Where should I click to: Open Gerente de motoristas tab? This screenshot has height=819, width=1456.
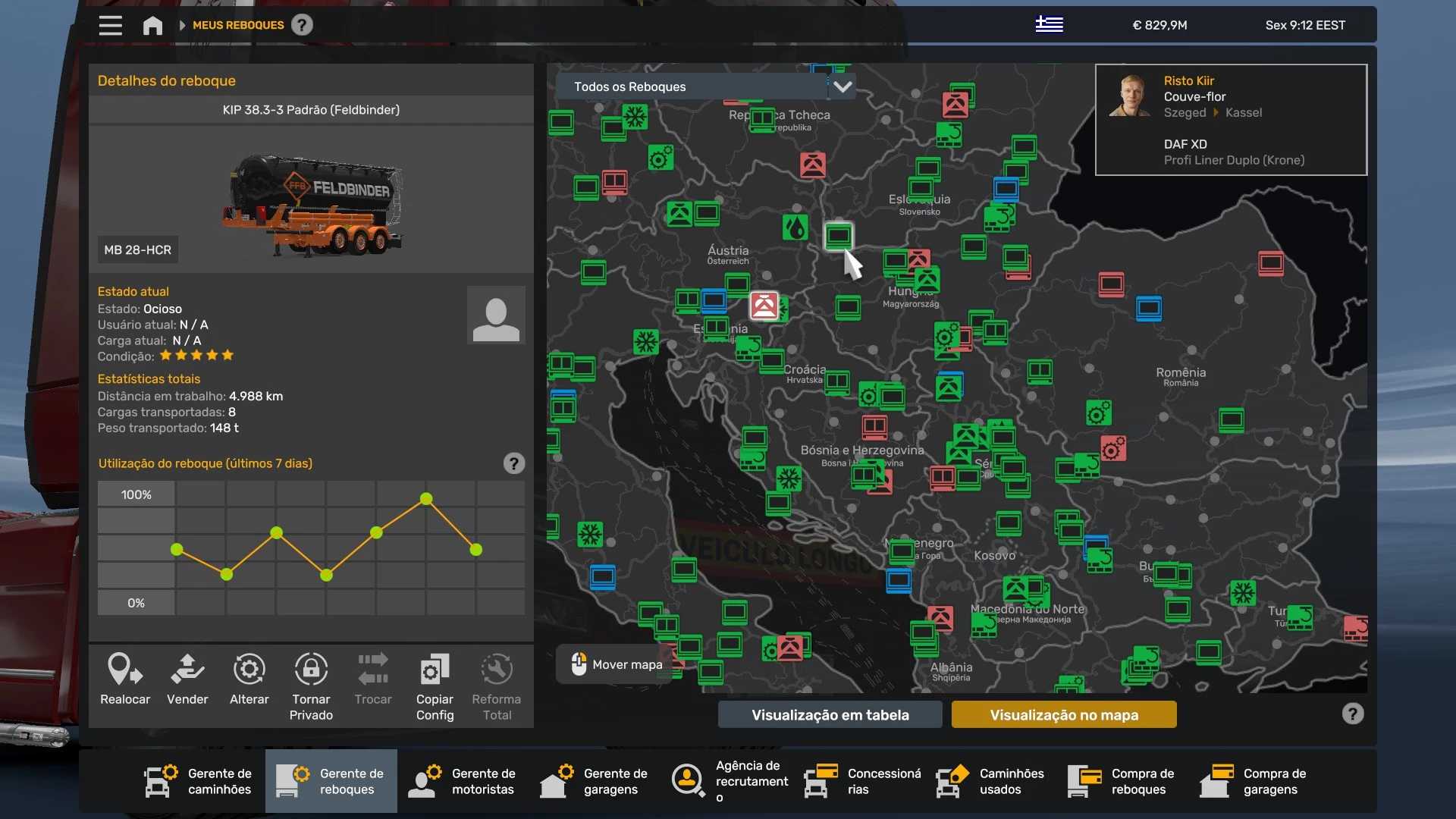[463, 781]
